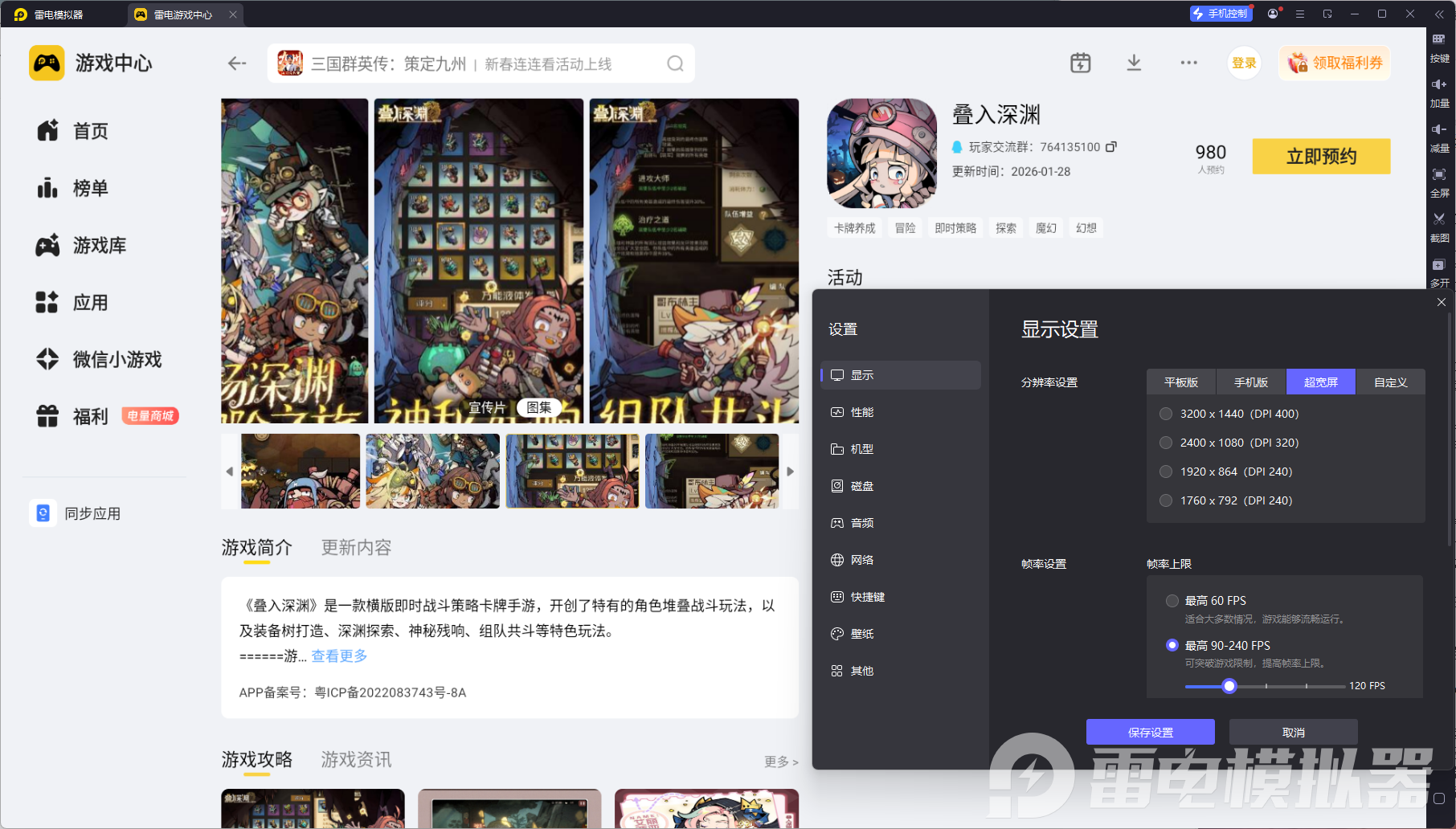Click the 三国群英传 search input field
Image resolution: width=1456 pixels, height=829 pixels.
pyautogui.click(x=481, y=63)
